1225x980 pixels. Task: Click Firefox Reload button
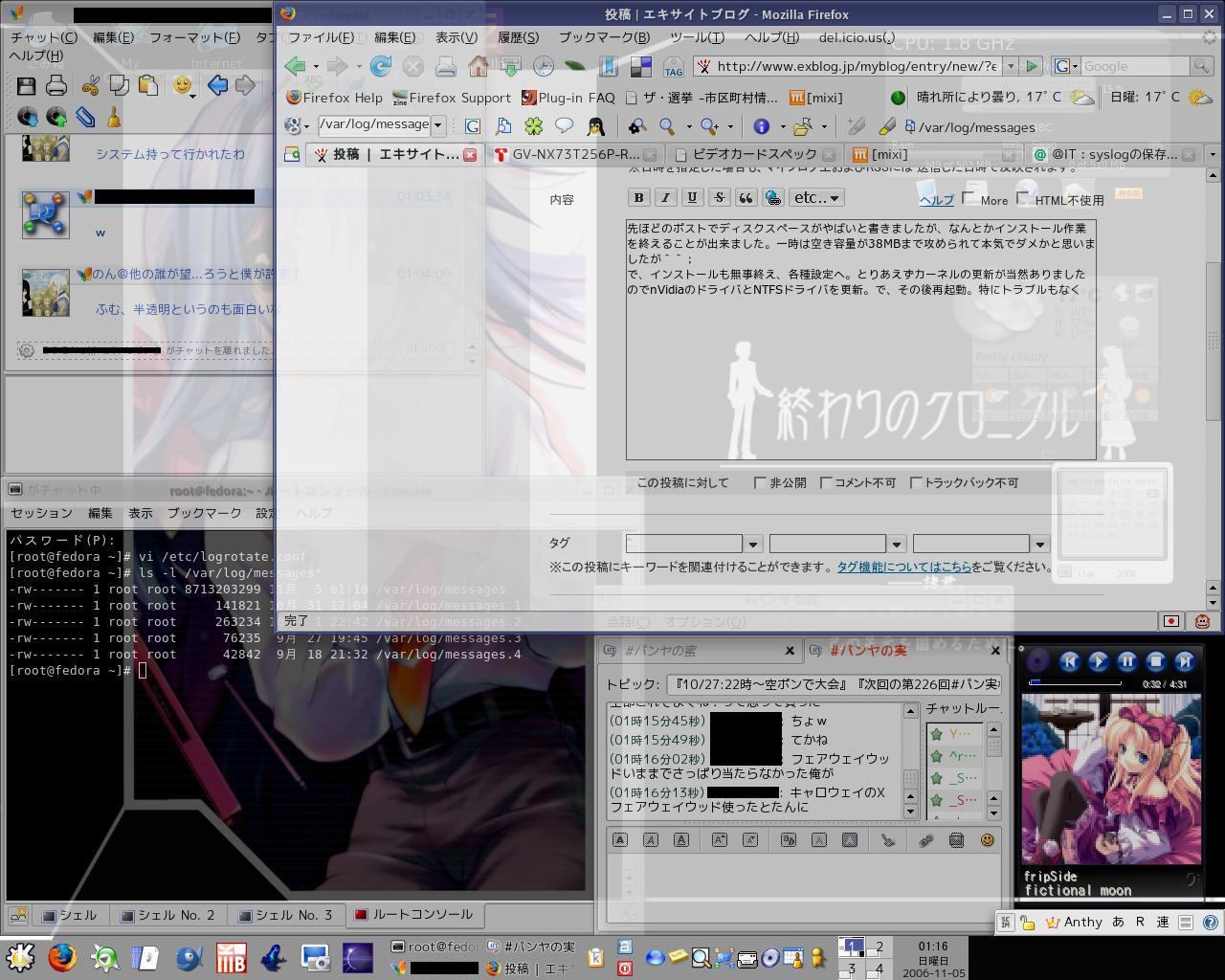click(x=381, y=66)
